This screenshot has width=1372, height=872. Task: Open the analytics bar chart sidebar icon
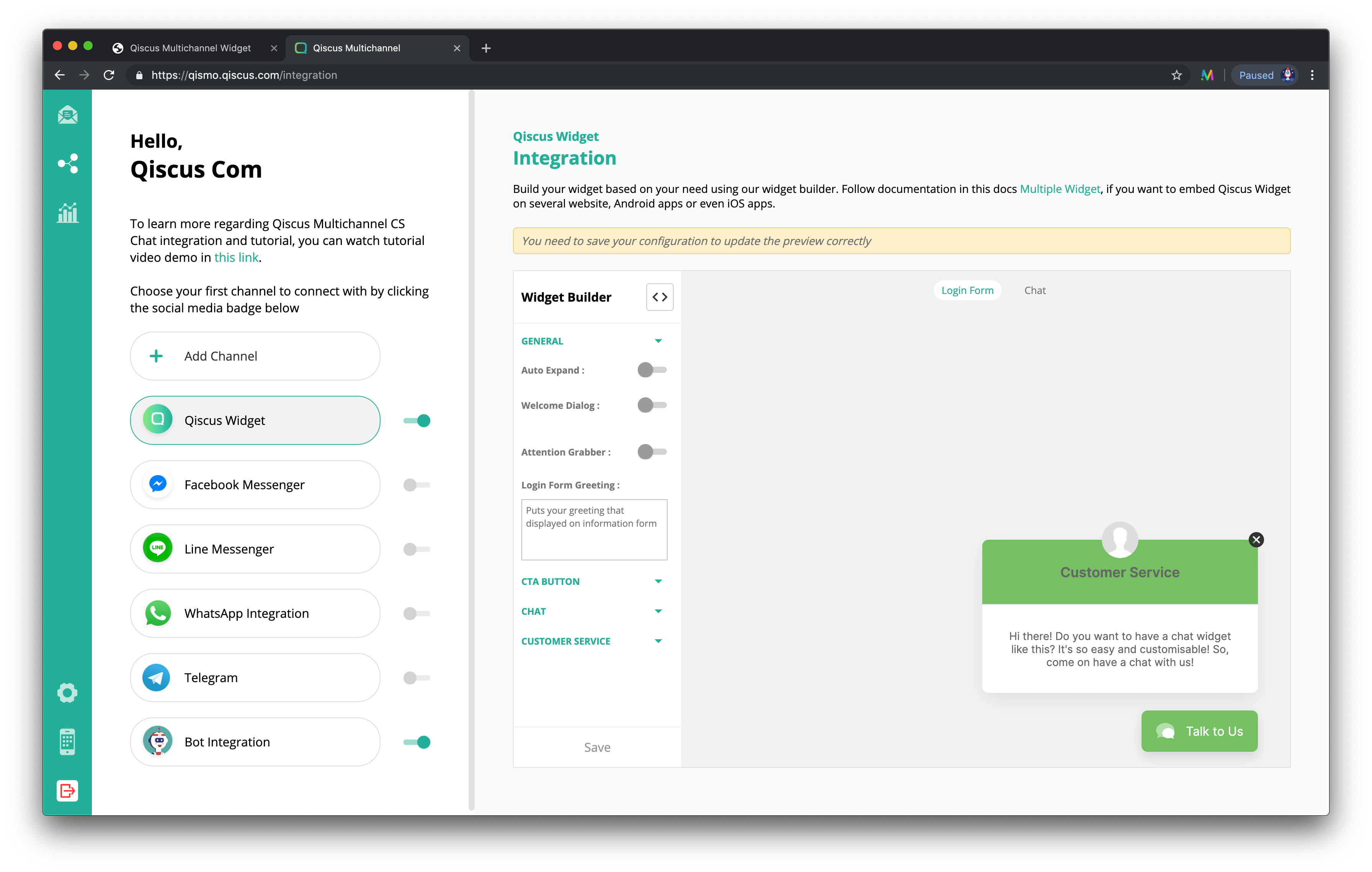tap(67, 213)
